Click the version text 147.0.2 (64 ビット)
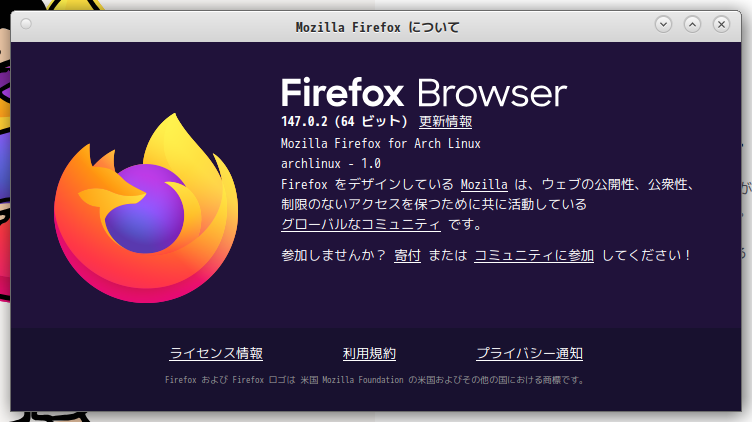The width and height of the screenshot is (752, 422). 344,121
